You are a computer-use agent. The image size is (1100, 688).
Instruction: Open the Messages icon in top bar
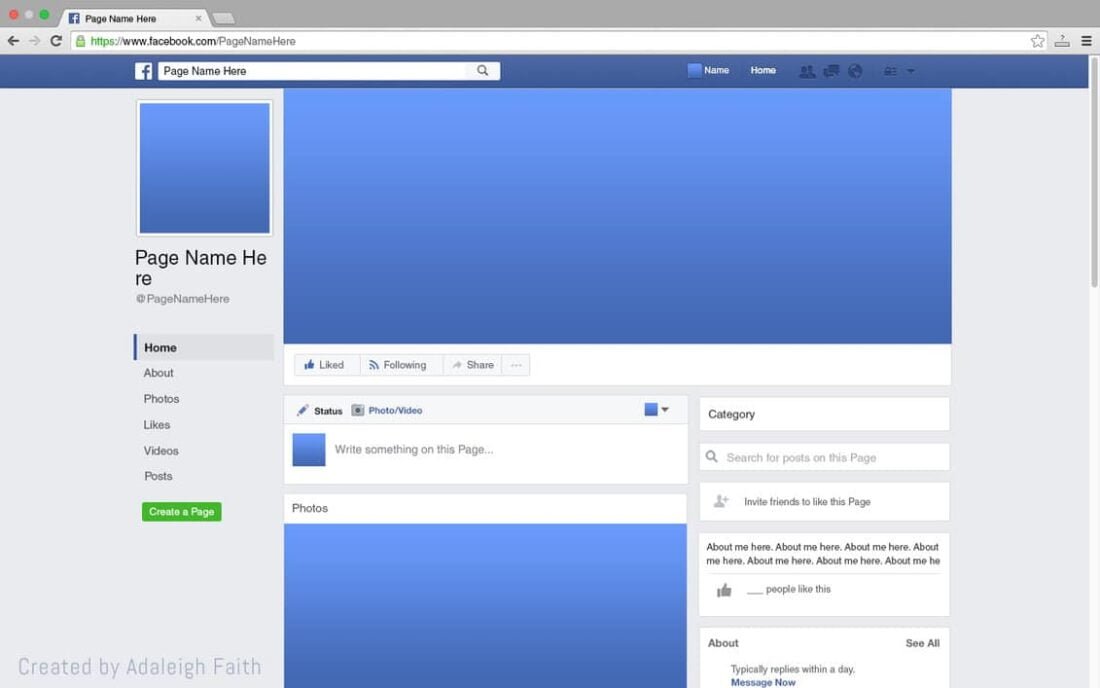pos(831,70)
